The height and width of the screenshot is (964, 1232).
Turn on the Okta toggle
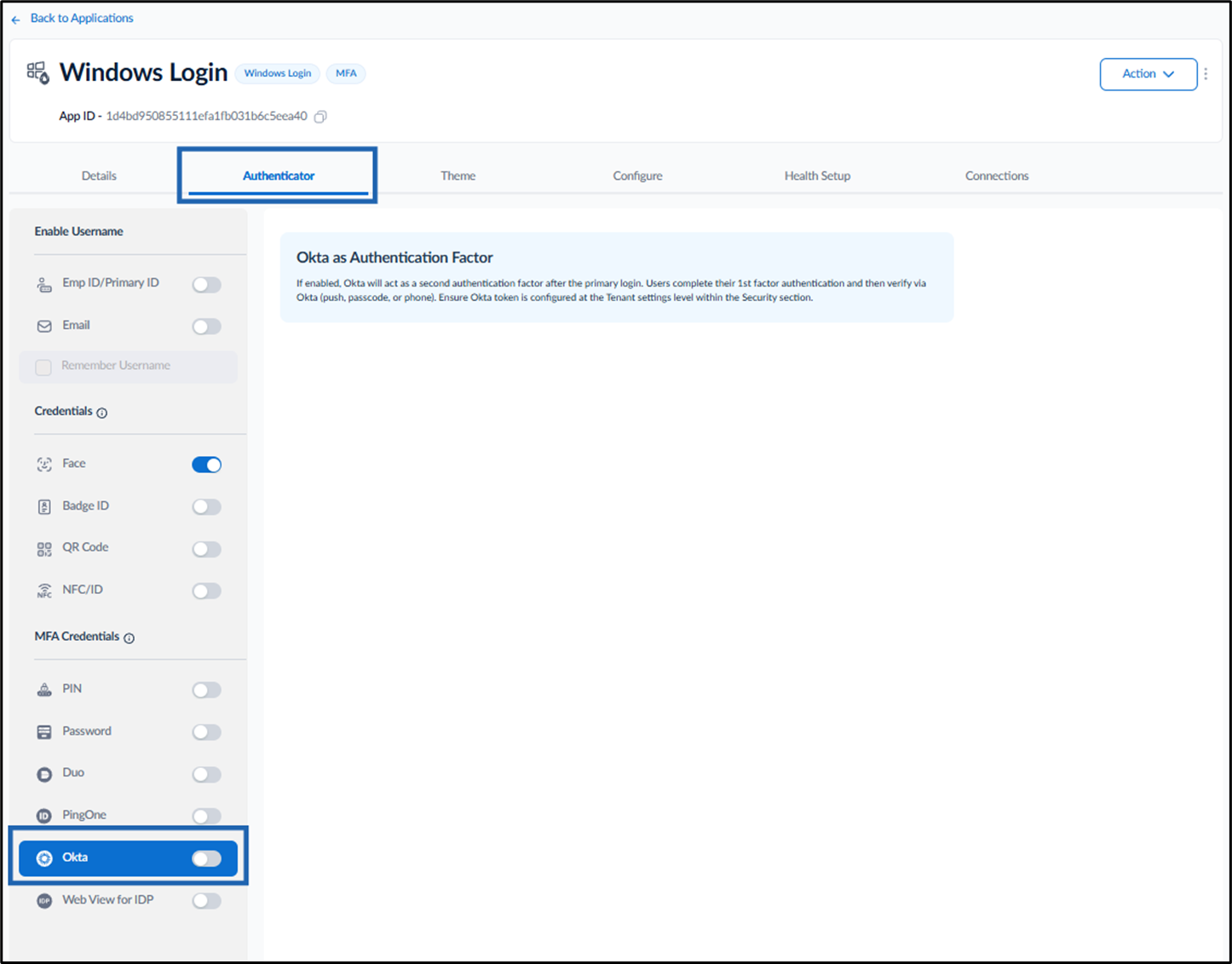tap(206, 858)
